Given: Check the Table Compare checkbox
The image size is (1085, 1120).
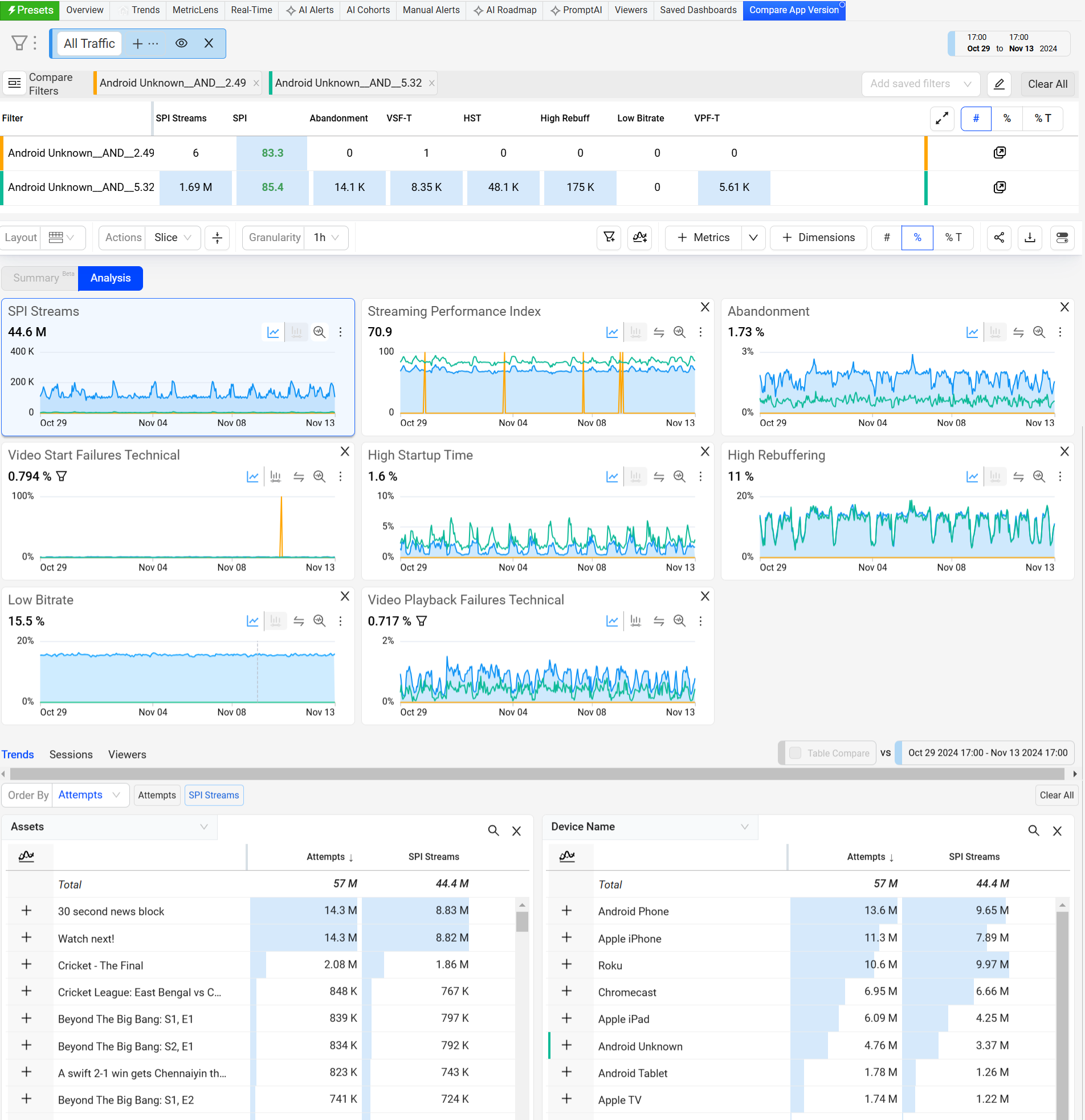Looking at the screenshot, I should 795,752.
